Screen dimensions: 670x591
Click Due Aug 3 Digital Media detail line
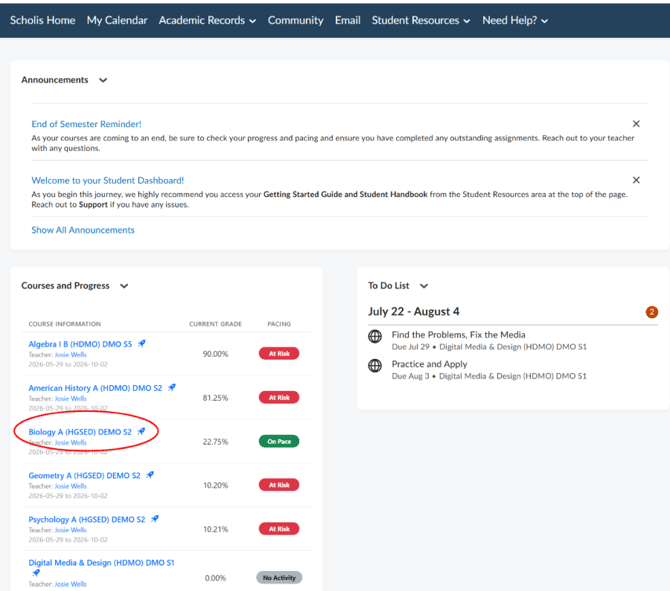(x=489, y=376)
